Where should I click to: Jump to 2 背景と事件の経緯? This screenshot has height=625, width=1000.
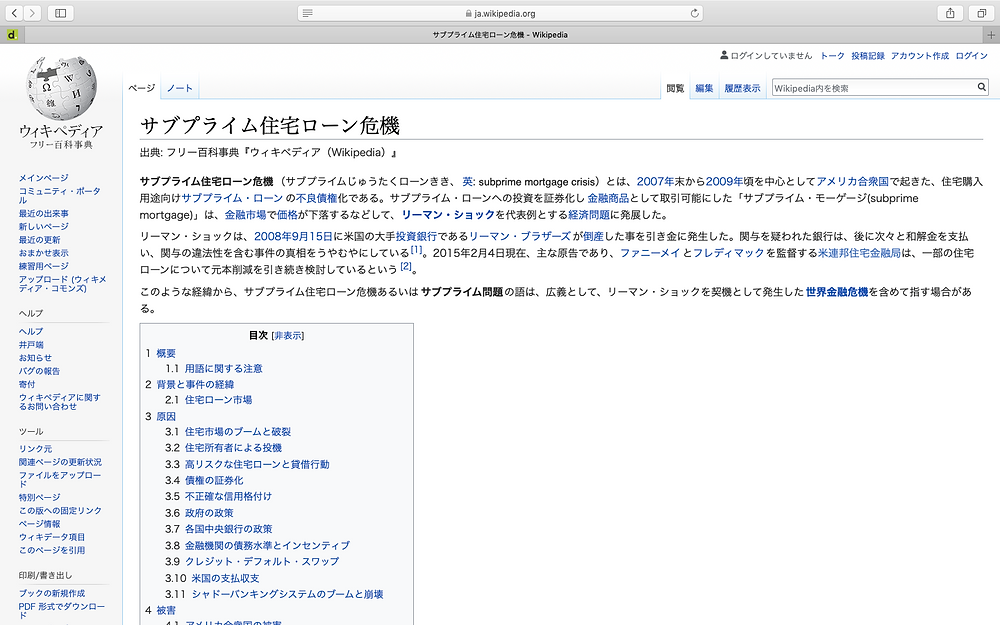pos(189,385)
